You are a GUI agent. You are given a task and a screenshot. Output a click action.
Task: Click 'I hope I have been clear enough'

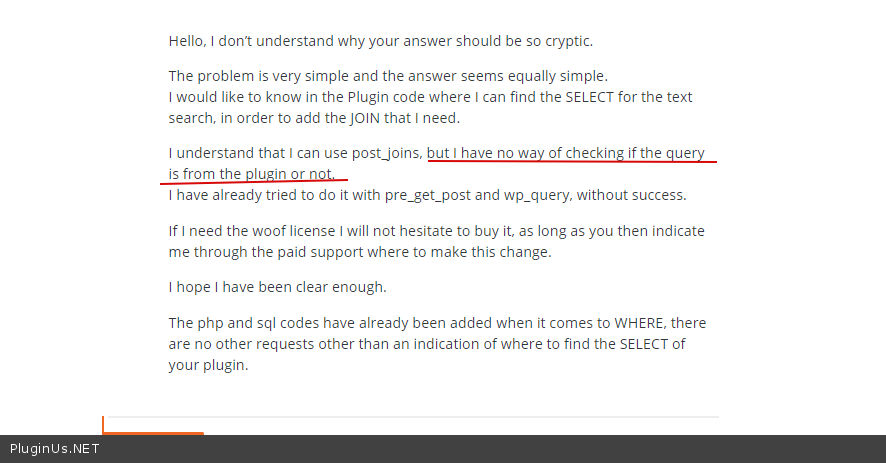tap(277, 288)
